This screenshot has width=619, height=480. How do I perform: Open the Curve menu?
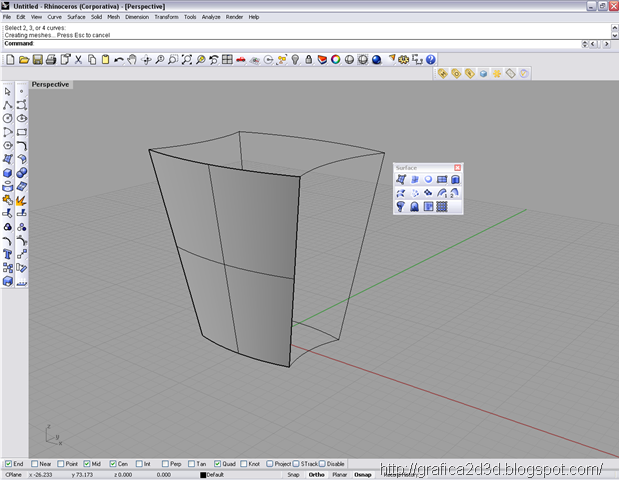pos(54,17)
